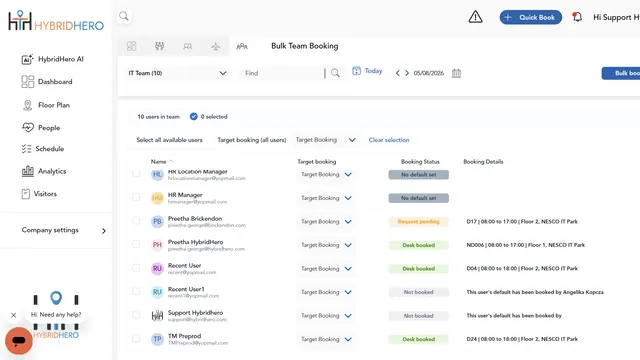Go to next date arrow
The height and width of the screenshot is (360, 640).
coord(407,73)
